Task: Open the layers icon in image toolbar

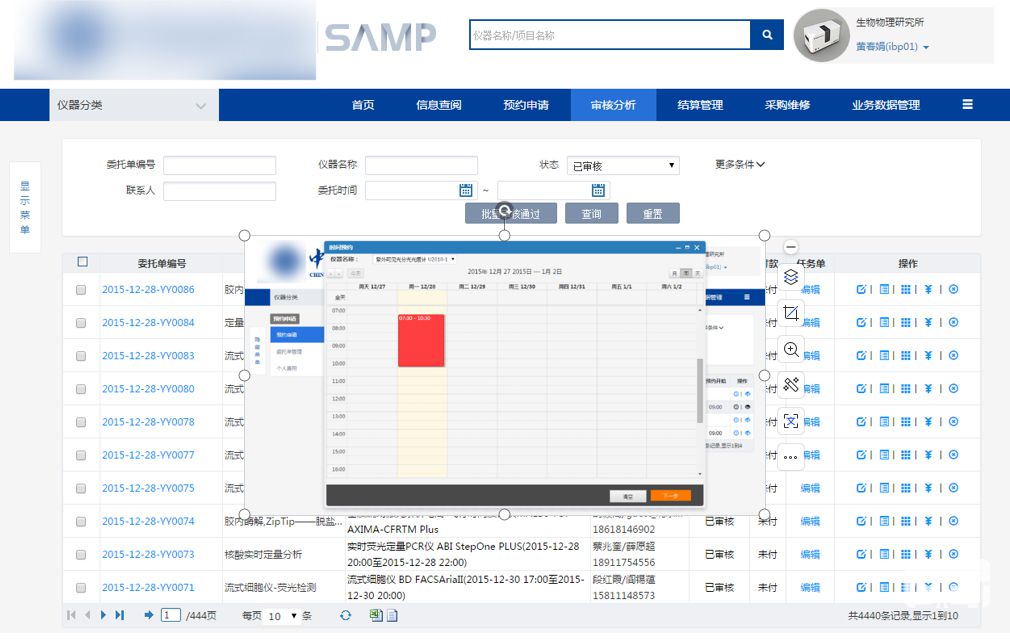Action: coord(791,277)
